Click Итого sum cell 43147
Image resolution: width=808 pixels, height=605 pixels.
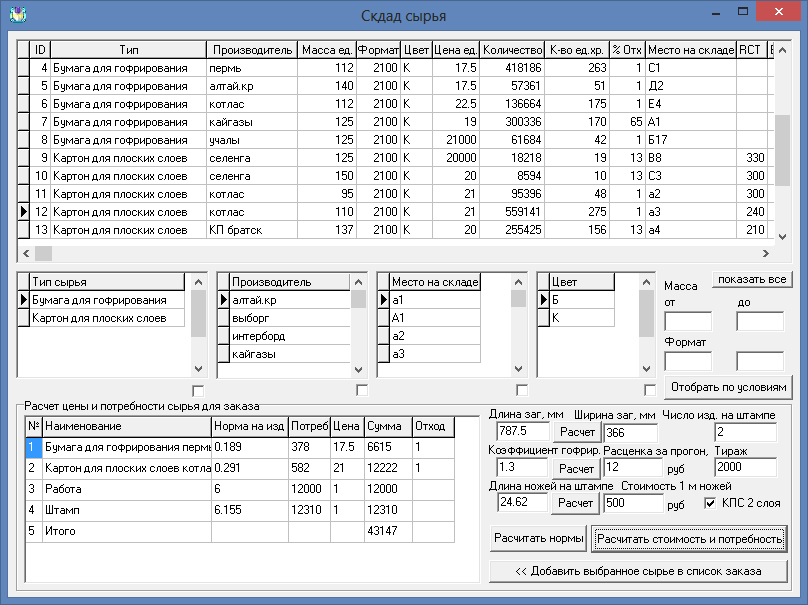pos(389,531)
